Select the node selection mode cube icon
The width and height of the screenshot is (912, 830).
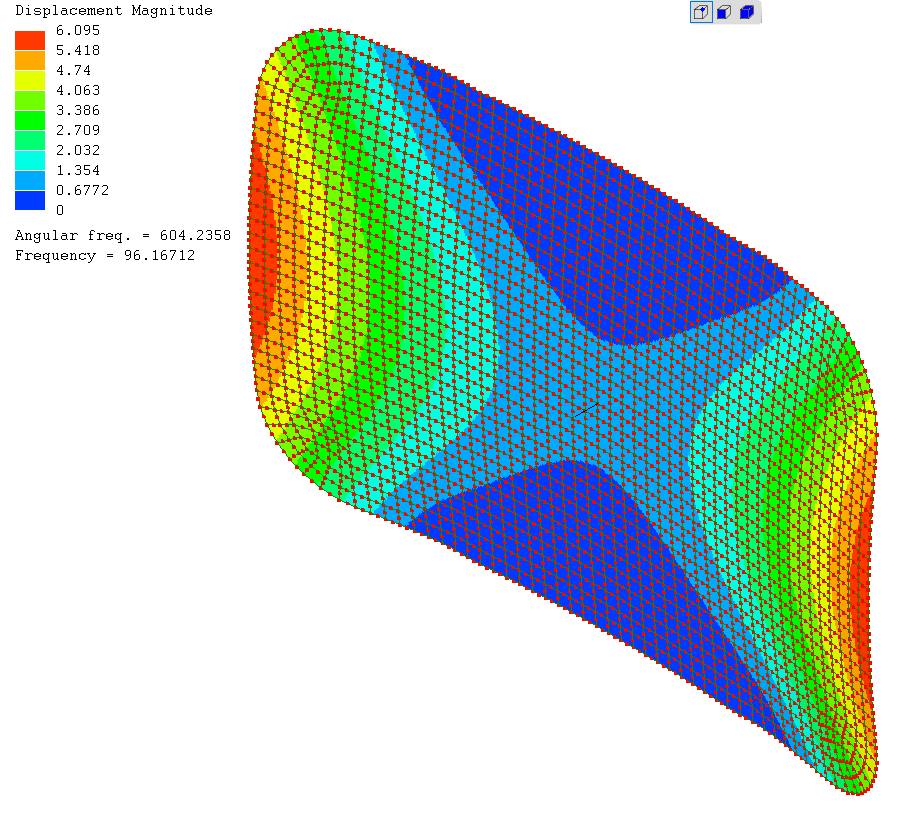[701, 12]
